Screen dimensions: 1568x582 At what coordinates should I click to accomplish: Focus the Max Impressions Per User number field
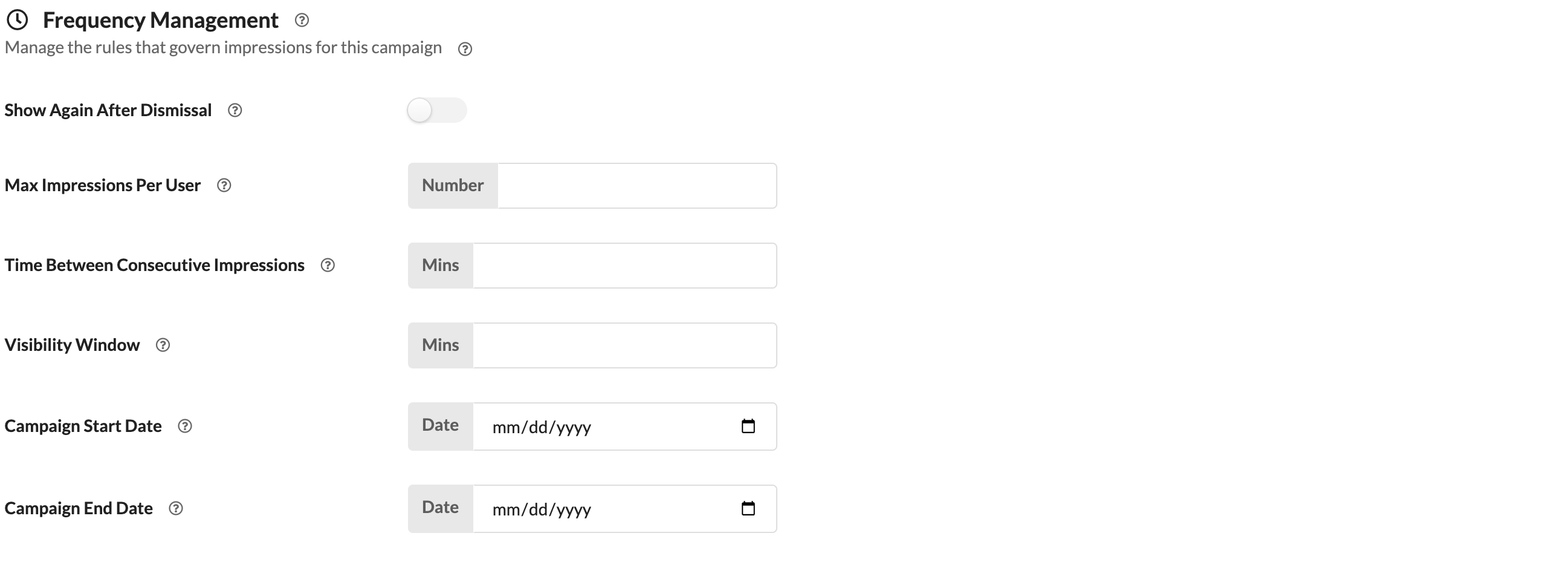click(636, 185)
